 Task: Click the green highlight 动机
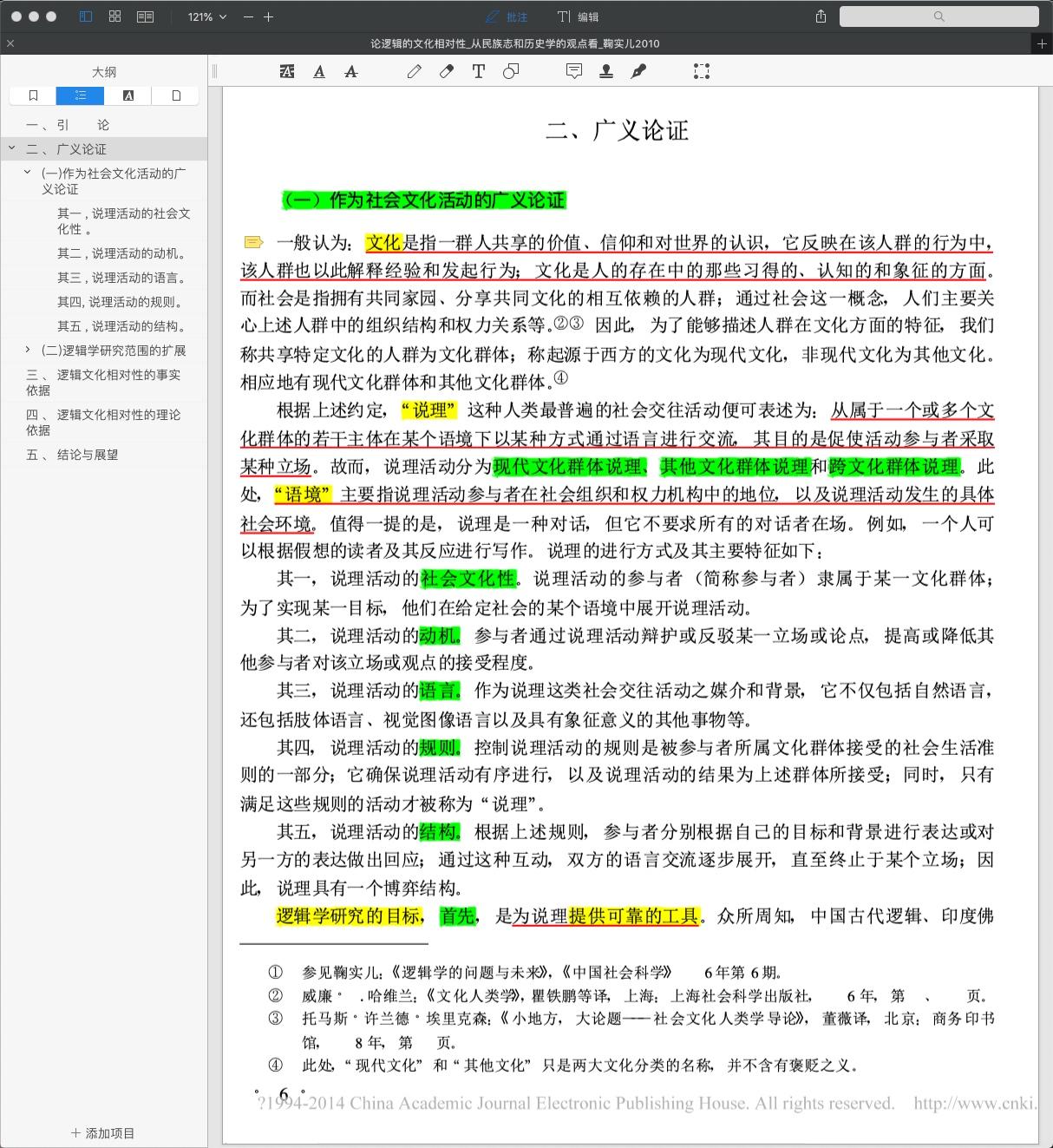[x=440, y=636]
